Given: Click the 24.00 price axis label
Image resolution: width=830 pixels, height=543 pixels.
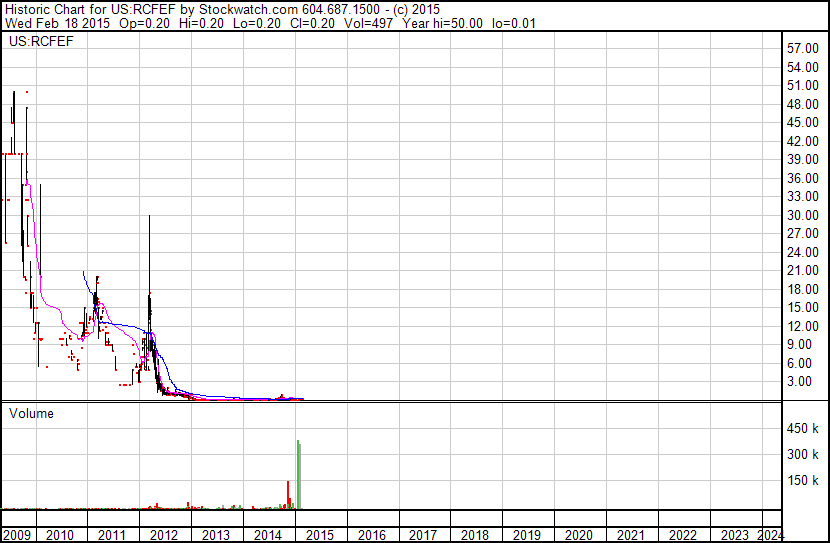Looking at the screenshot, I should (803, 252).
